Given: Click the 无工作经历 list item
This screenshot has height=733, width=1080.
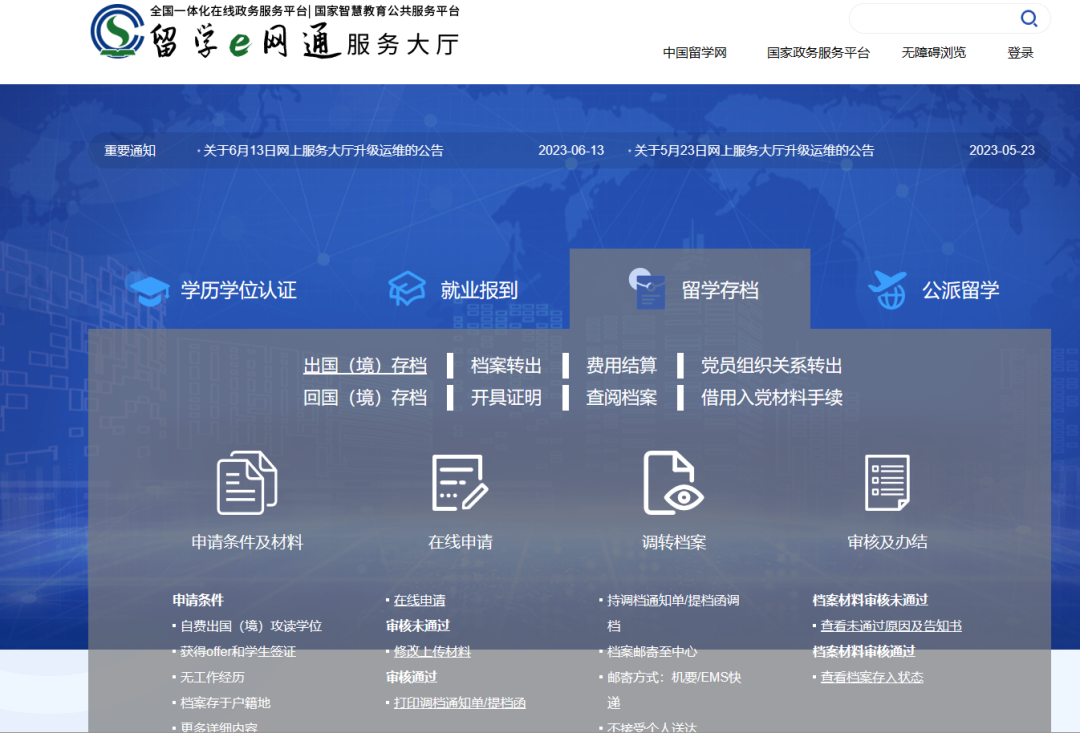Looking at the screenshot, I should [x=212, y=678].
